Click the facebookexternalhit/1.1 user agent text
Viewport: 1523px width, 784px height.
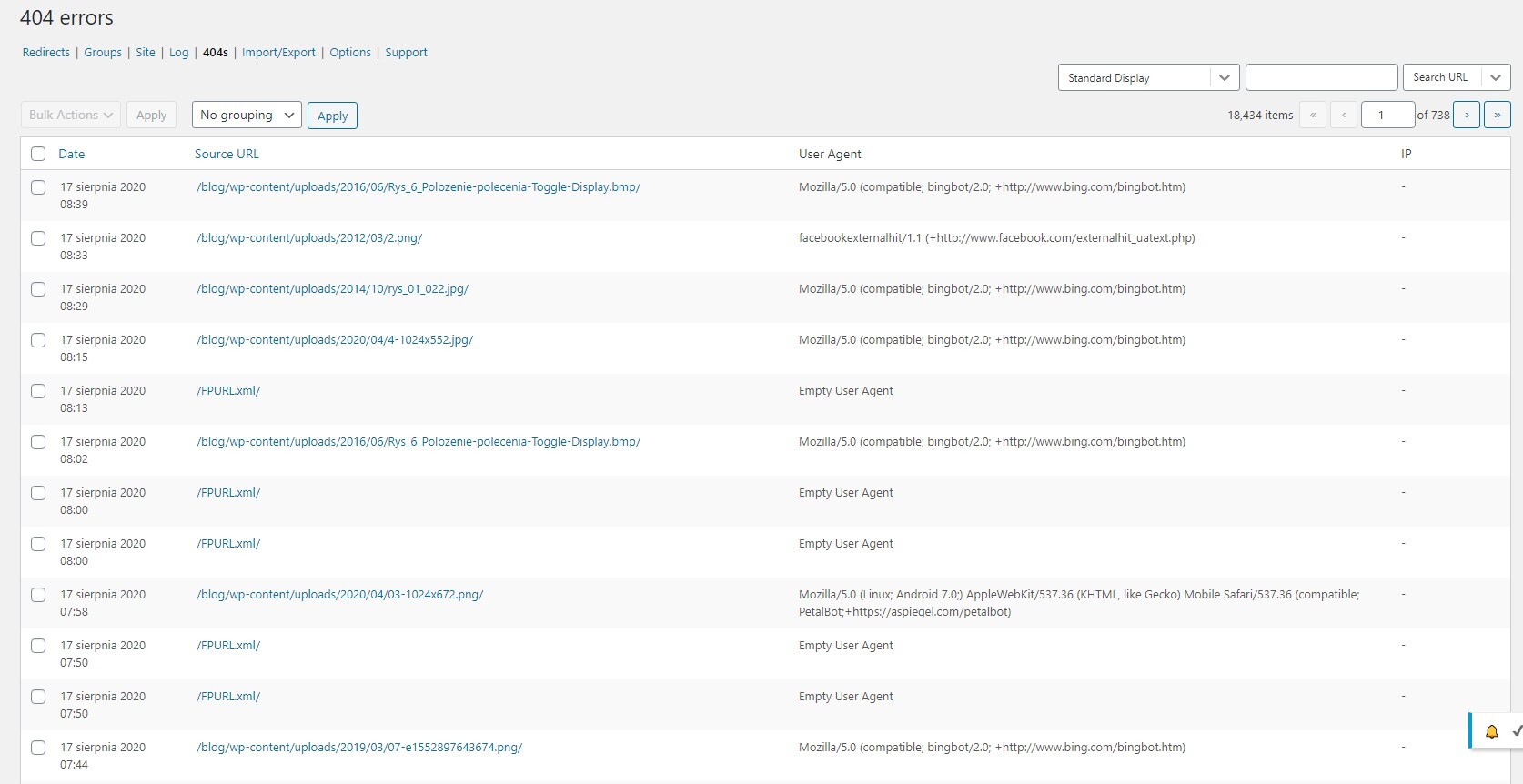tap(997, 238)
